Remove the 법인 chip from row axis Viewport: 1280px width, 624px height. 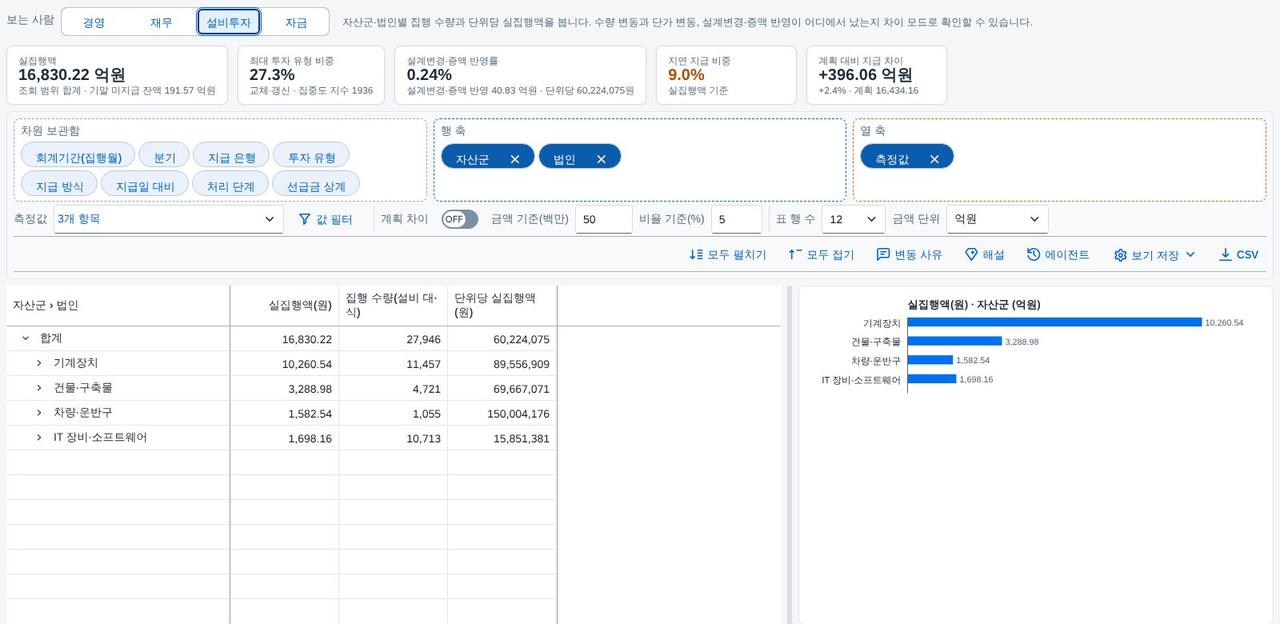[601, 159]
